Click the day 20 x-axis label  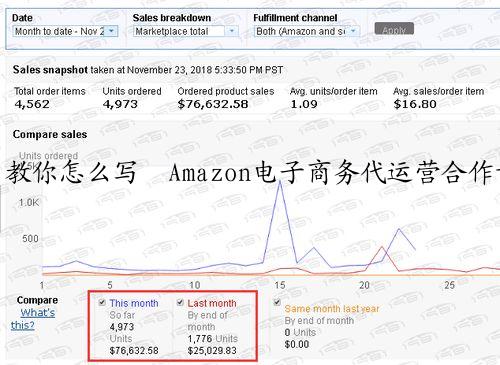pos(364,285)
